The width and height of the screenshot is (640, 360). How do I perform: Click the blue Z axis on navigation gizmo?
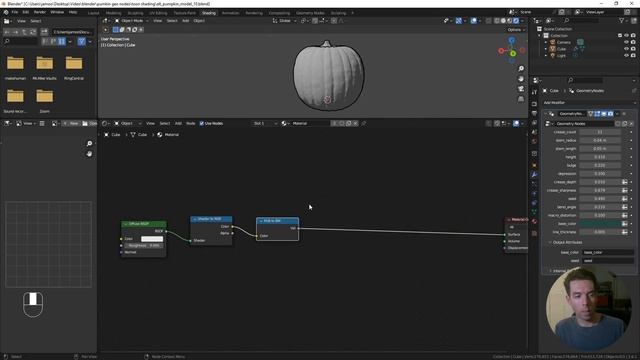[511, 40]
